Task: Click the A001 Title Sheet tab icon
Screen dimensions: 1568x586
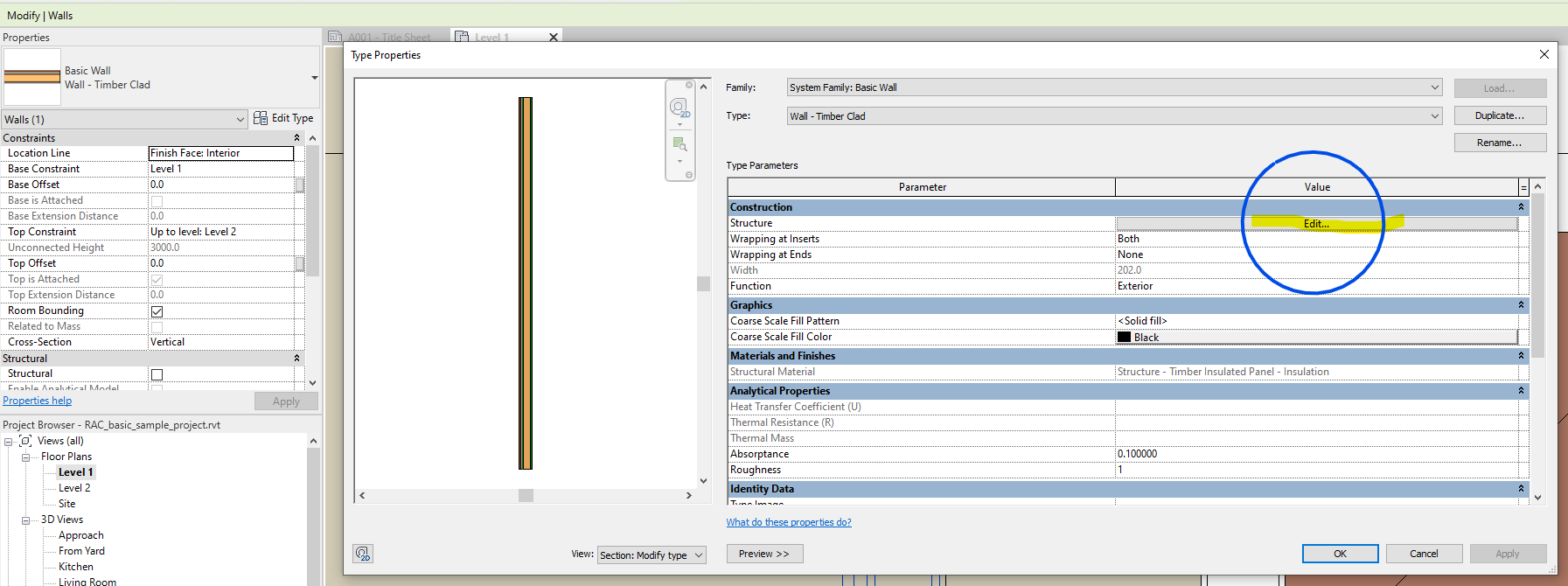Action: (335, 37)
